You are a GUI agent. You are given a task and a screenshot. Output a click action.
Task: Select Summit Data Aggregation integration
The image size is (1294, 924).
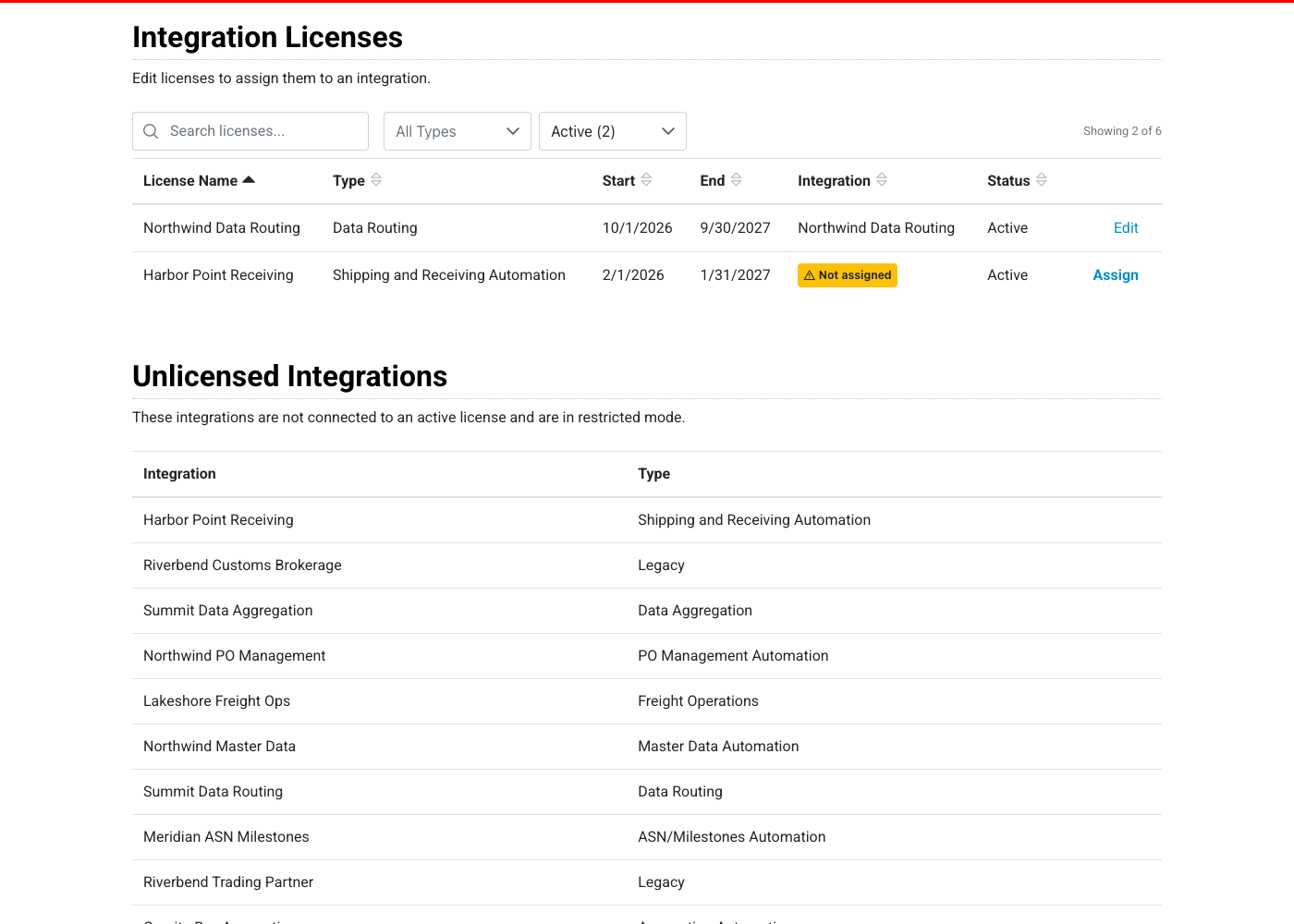[x=228, y=611]
